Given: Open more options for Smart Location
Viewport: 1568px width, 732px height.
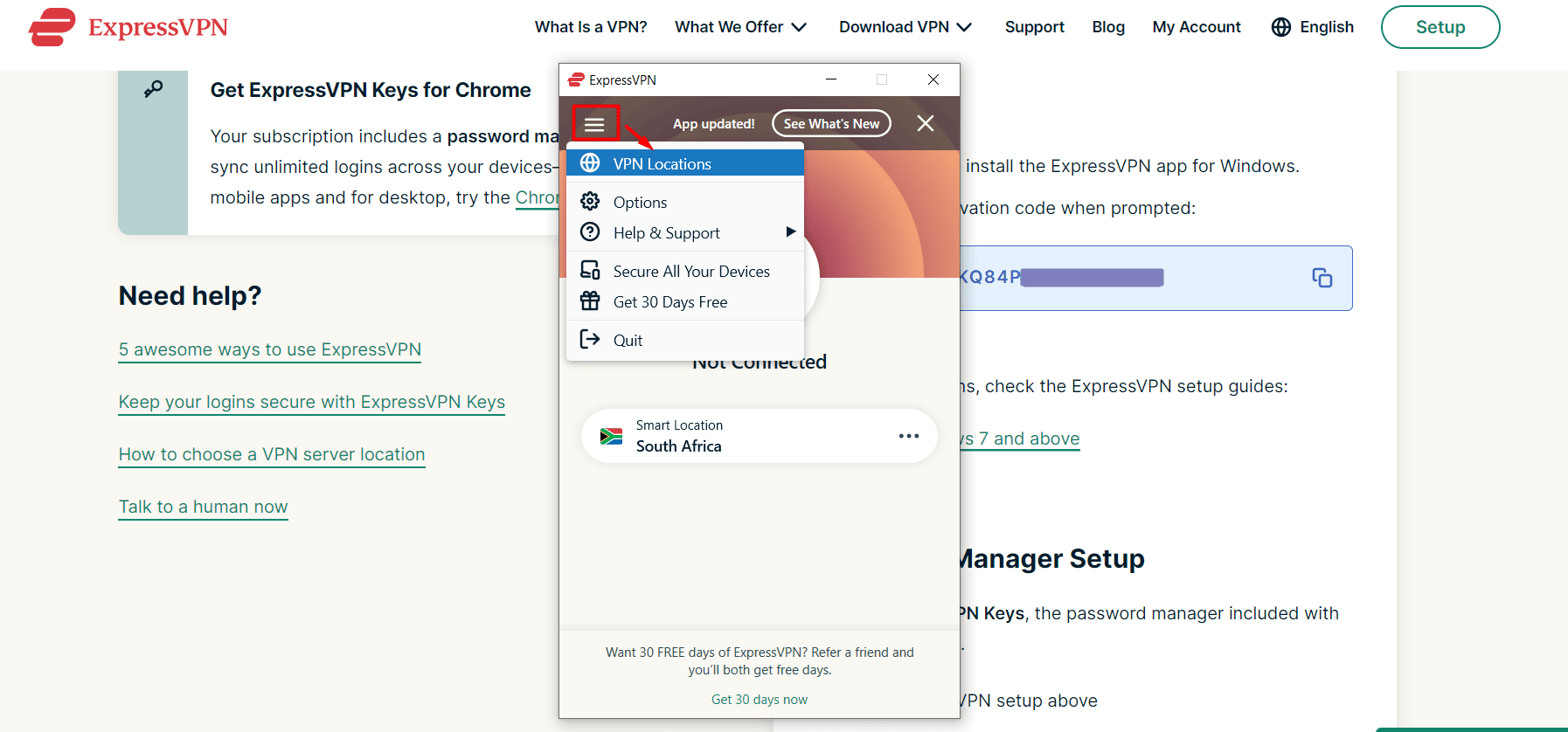Looking at the screenshot, I should click(908, 436).
